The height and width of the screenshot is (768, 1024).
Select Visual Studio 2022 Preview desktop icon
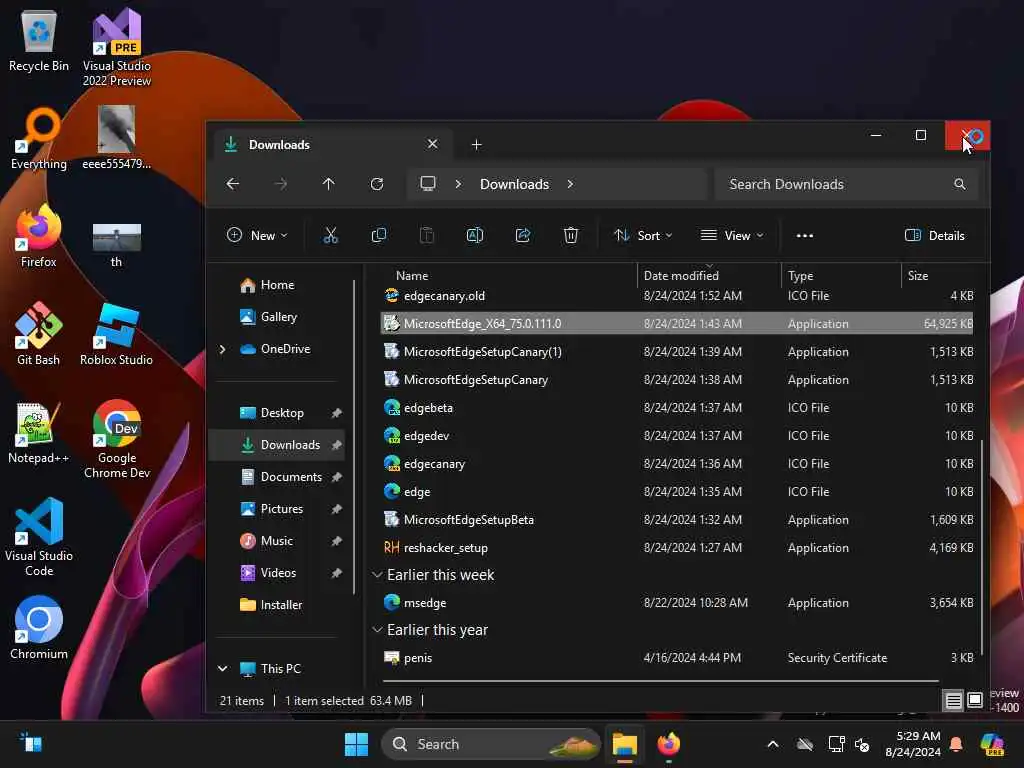[x=116, y=48]
